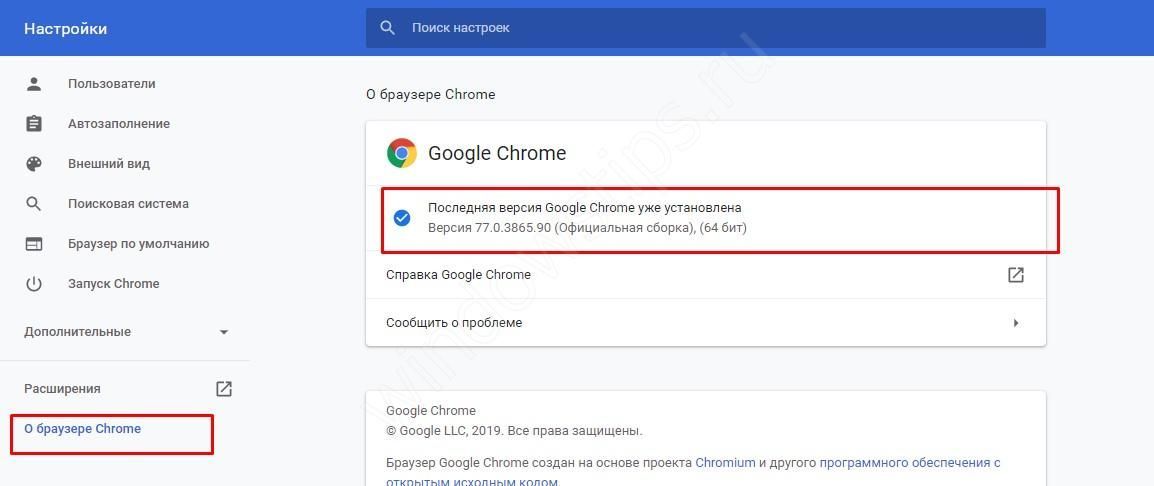Click the Appearance palette icon
This screenshot has width=1154, height=486.
coord(34,164)
